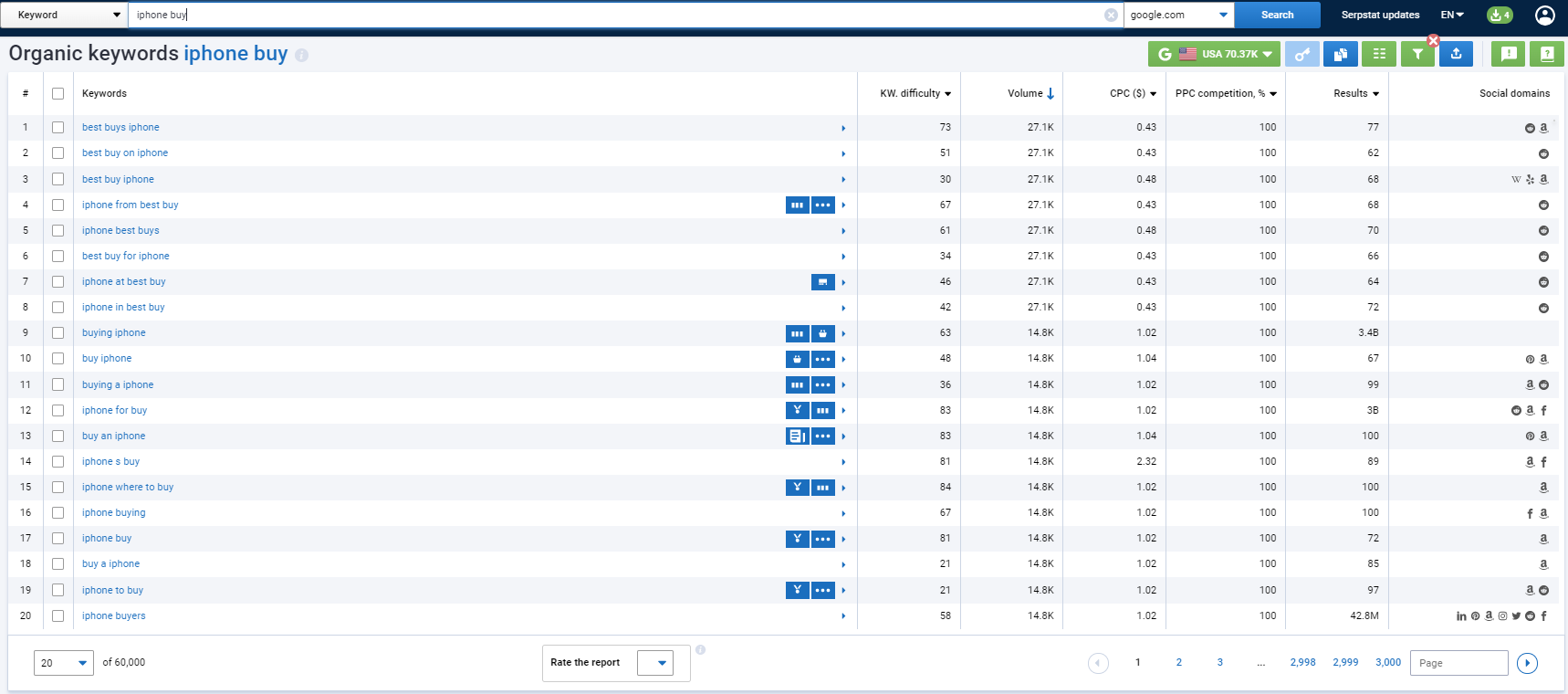This screenshot has height=694, width=1568.
Task: Click the three-dots icon for buying a iphone
Action: [823, 384]
